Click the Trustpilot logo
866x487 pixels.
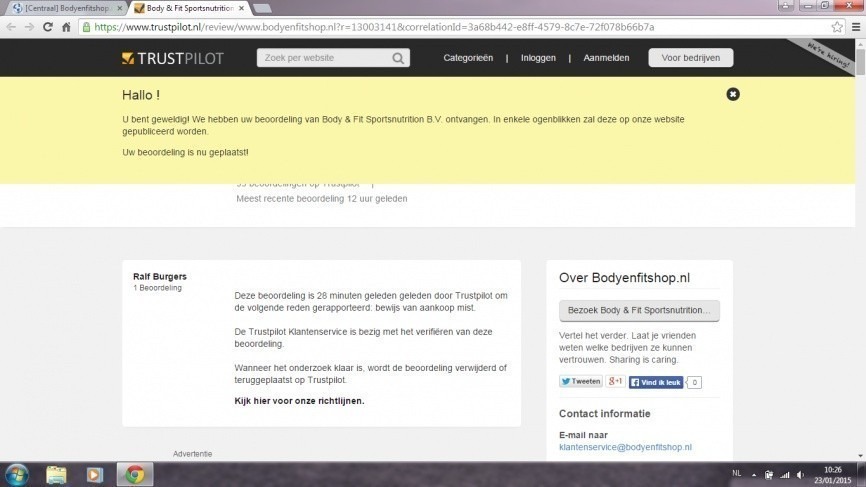[172, 58]
